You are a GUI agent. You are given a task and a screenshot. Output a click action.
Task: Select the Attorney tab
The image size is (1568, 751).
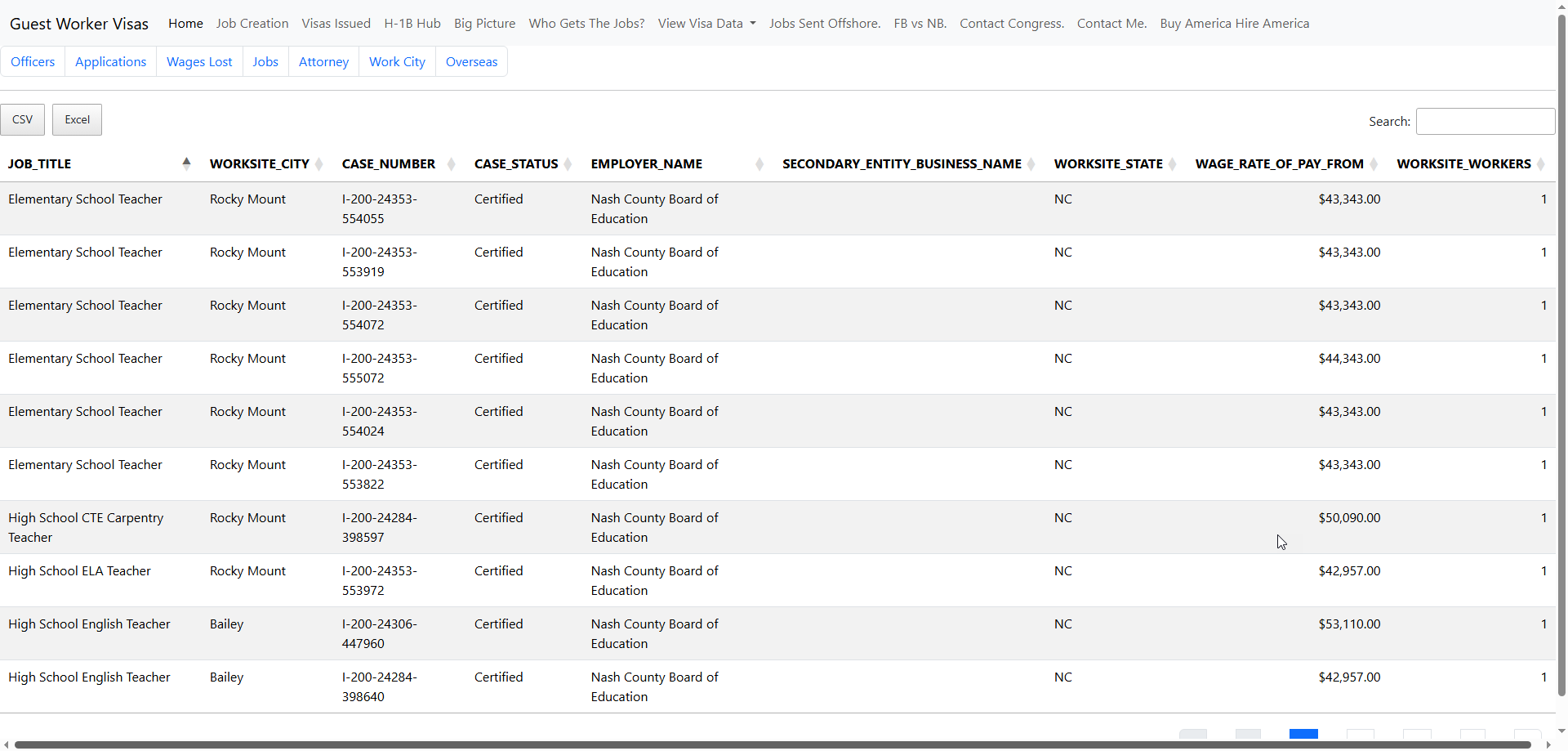(x=323, y=62)
